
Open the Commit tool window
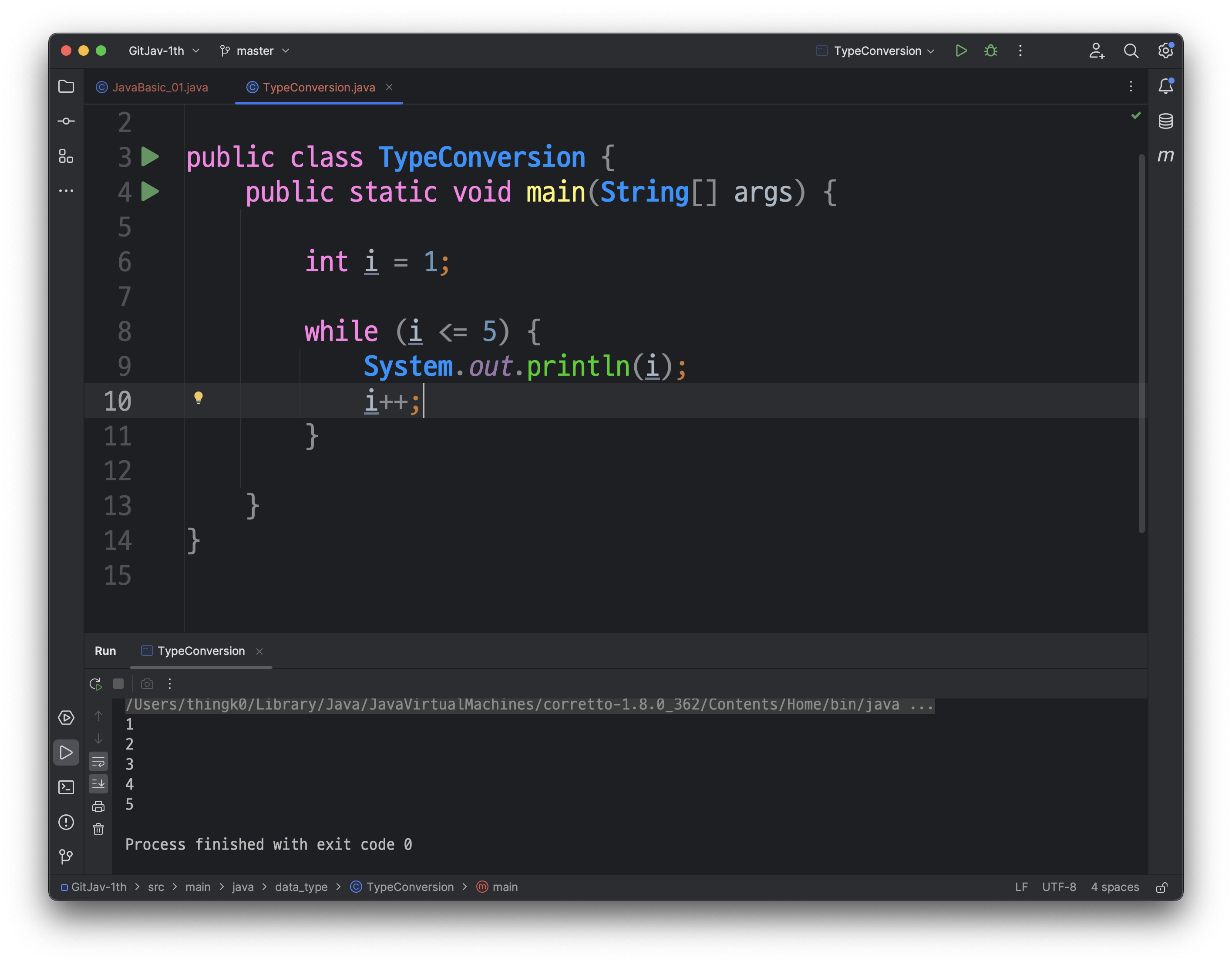[x=66, y=121]
